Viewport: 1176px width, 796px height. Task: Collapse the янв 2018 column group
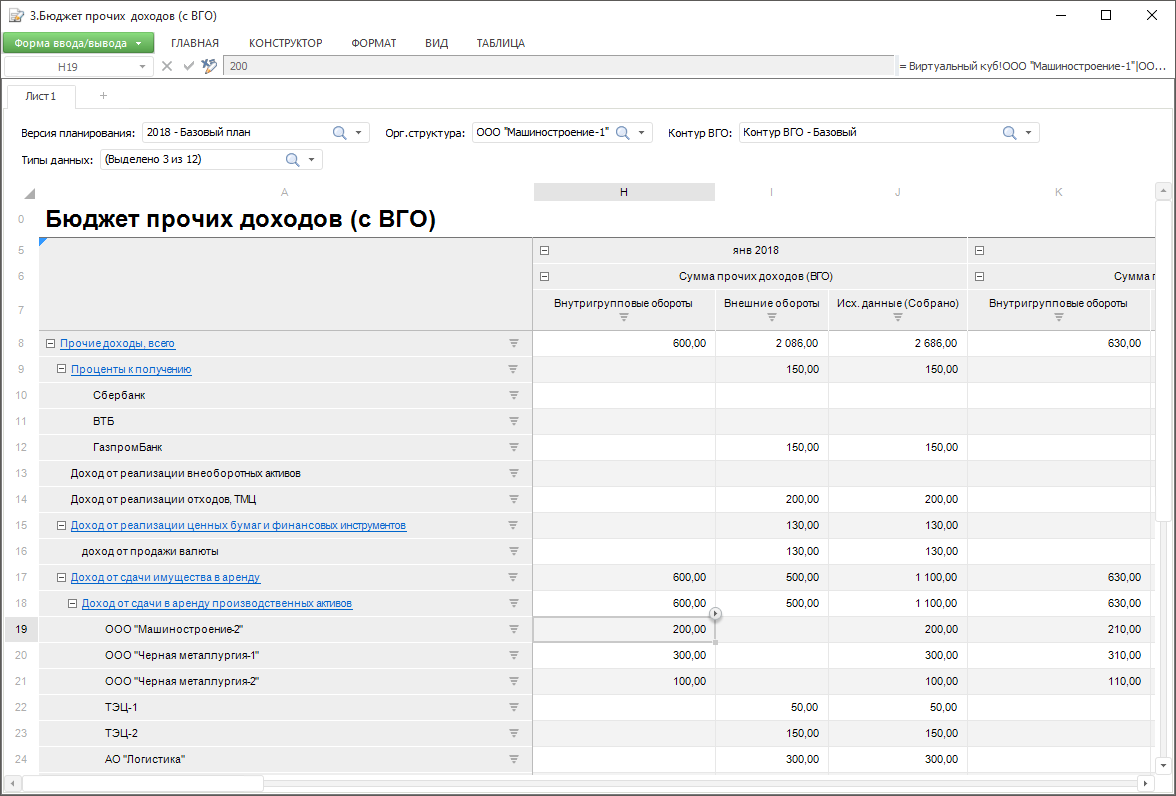[x=545, y=251]
